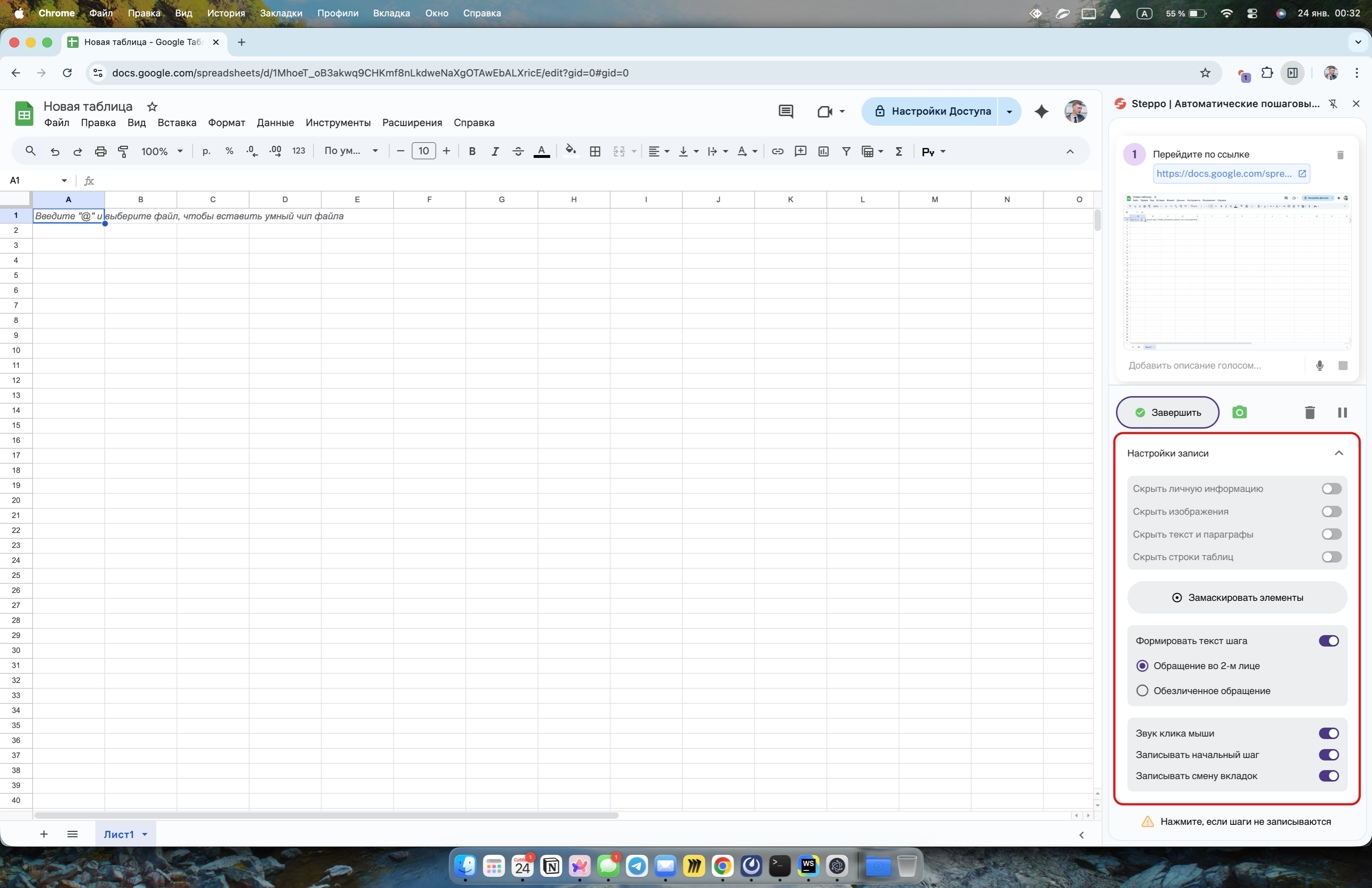Image resolution: width=1372 pixels, height=888 pixels.
Task: Turn off the "Звук клика мыши" toggle
Action: (1328, 733)
